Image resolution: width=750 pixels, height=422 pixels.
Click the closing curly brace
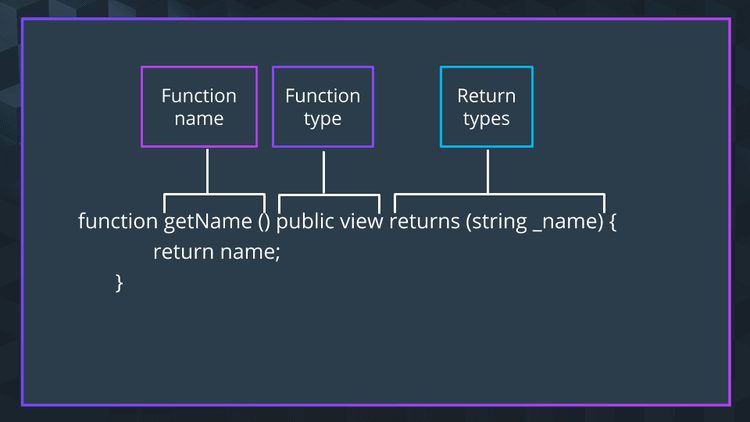coord(119,283)
